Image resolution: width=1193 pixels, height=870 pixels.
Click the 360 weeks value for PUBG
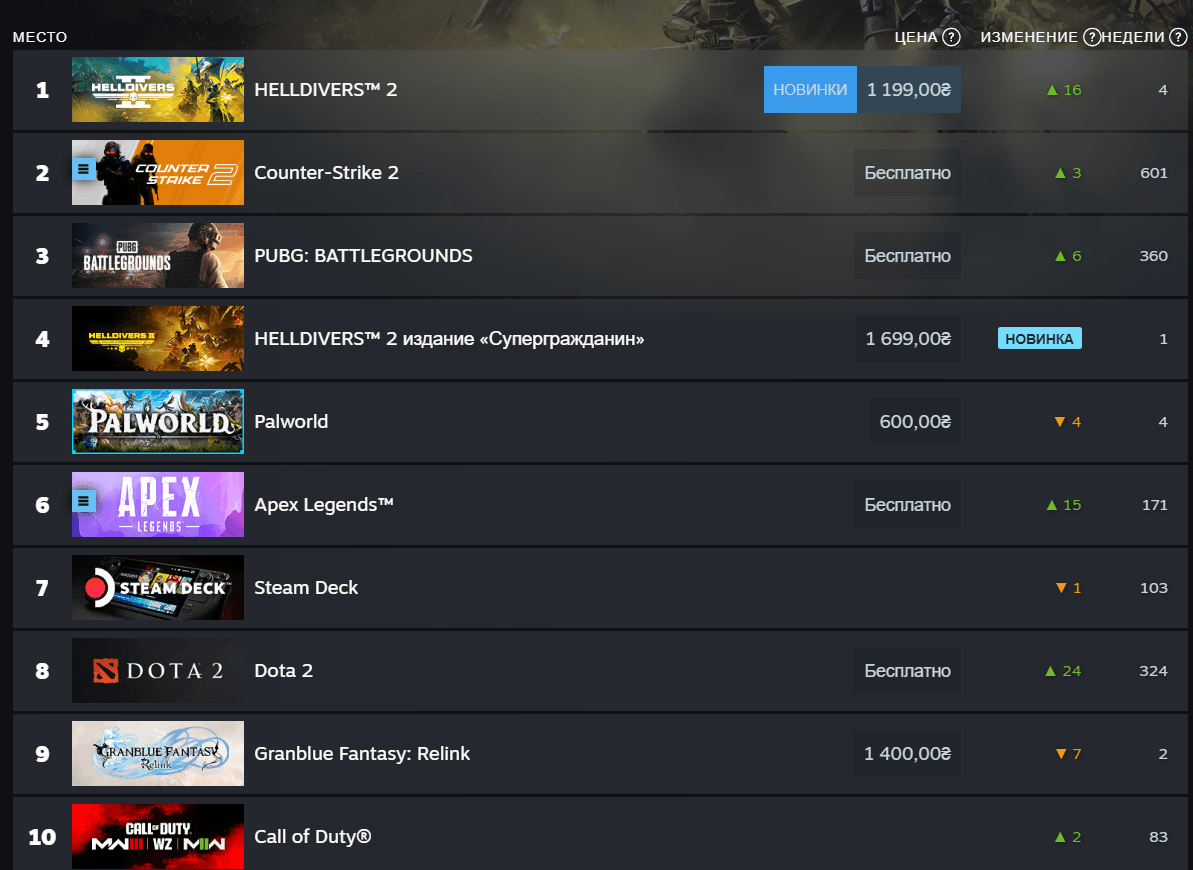point(1153,256)
